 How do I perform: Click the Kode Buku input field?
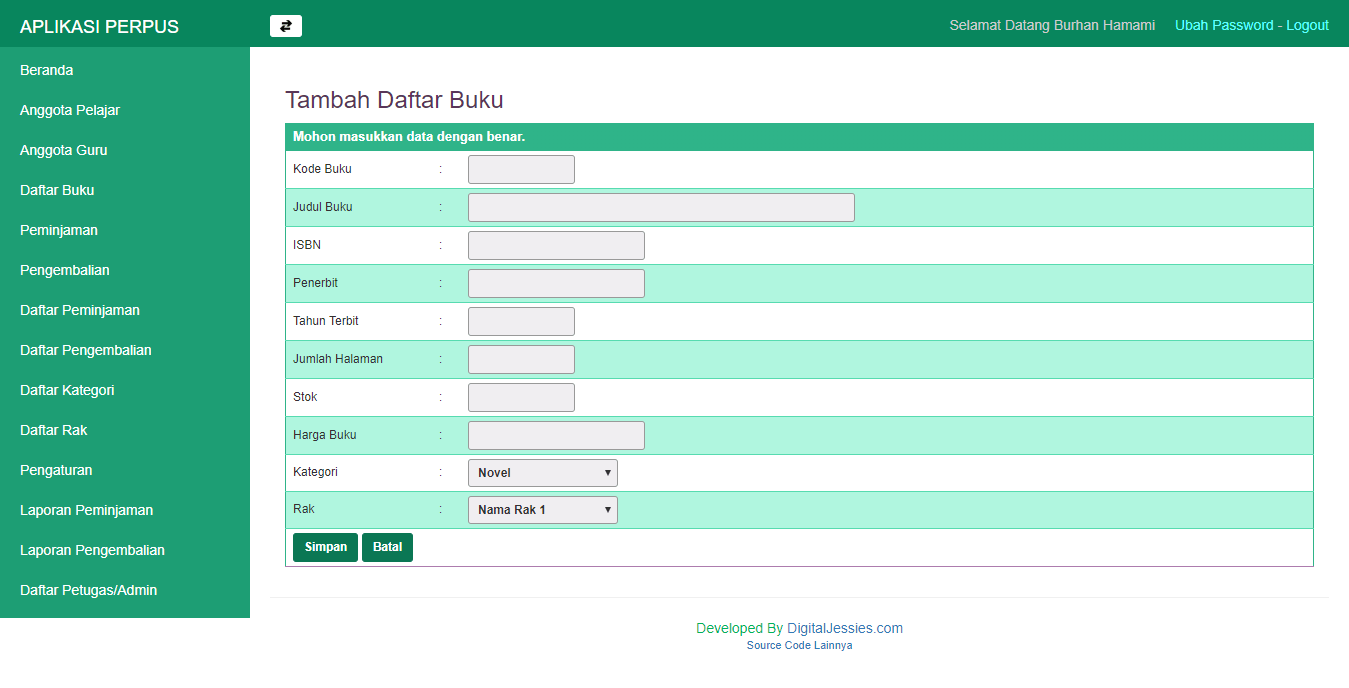coord(520,169)
